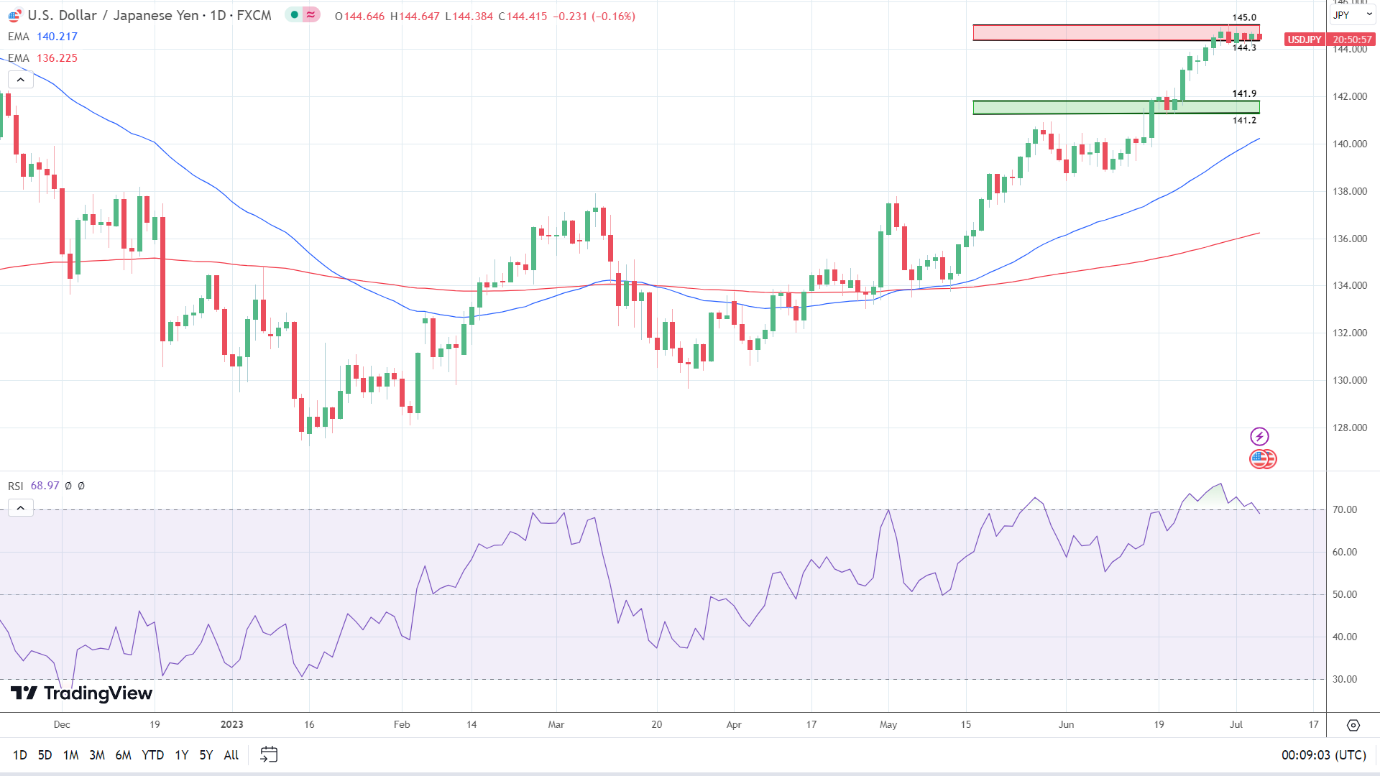Image resolution: width=1380 pixels, height=776 pixels.
Task: Click the green support zone rectangle
Action: tap(1115, 107)
